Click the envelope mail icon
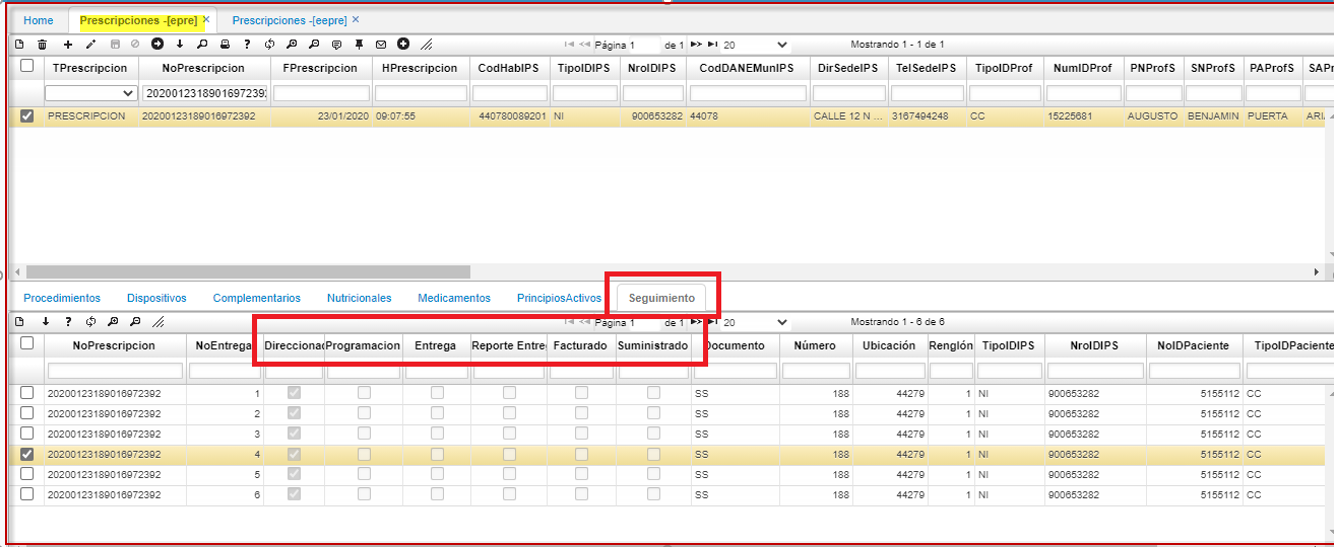This screenshot has width=1334, height=547. tap(381, 45)
